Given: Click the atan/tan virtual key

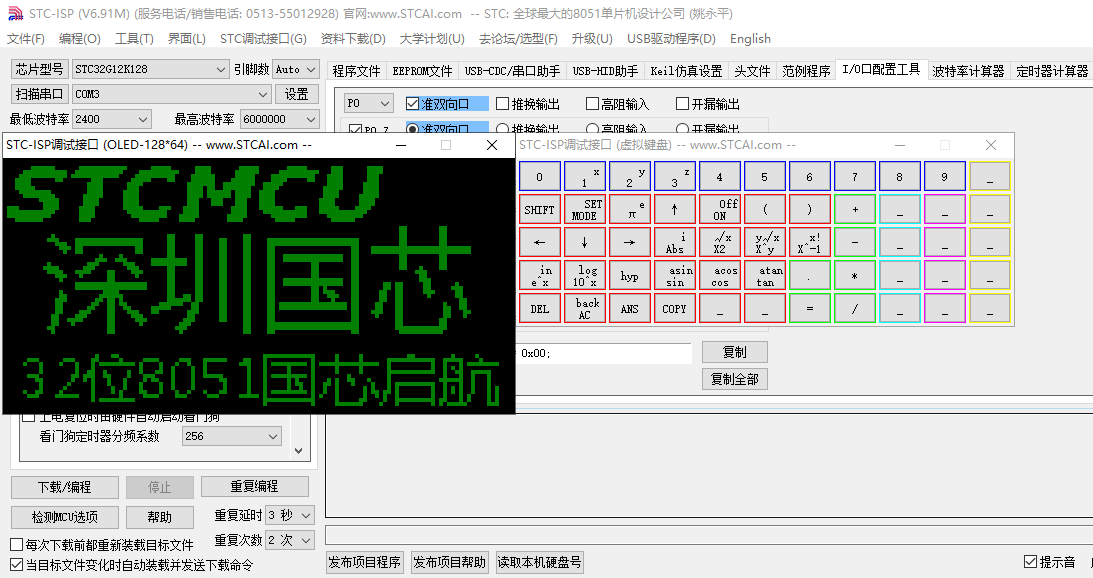Looking at the screenshot, I should 765,275.
